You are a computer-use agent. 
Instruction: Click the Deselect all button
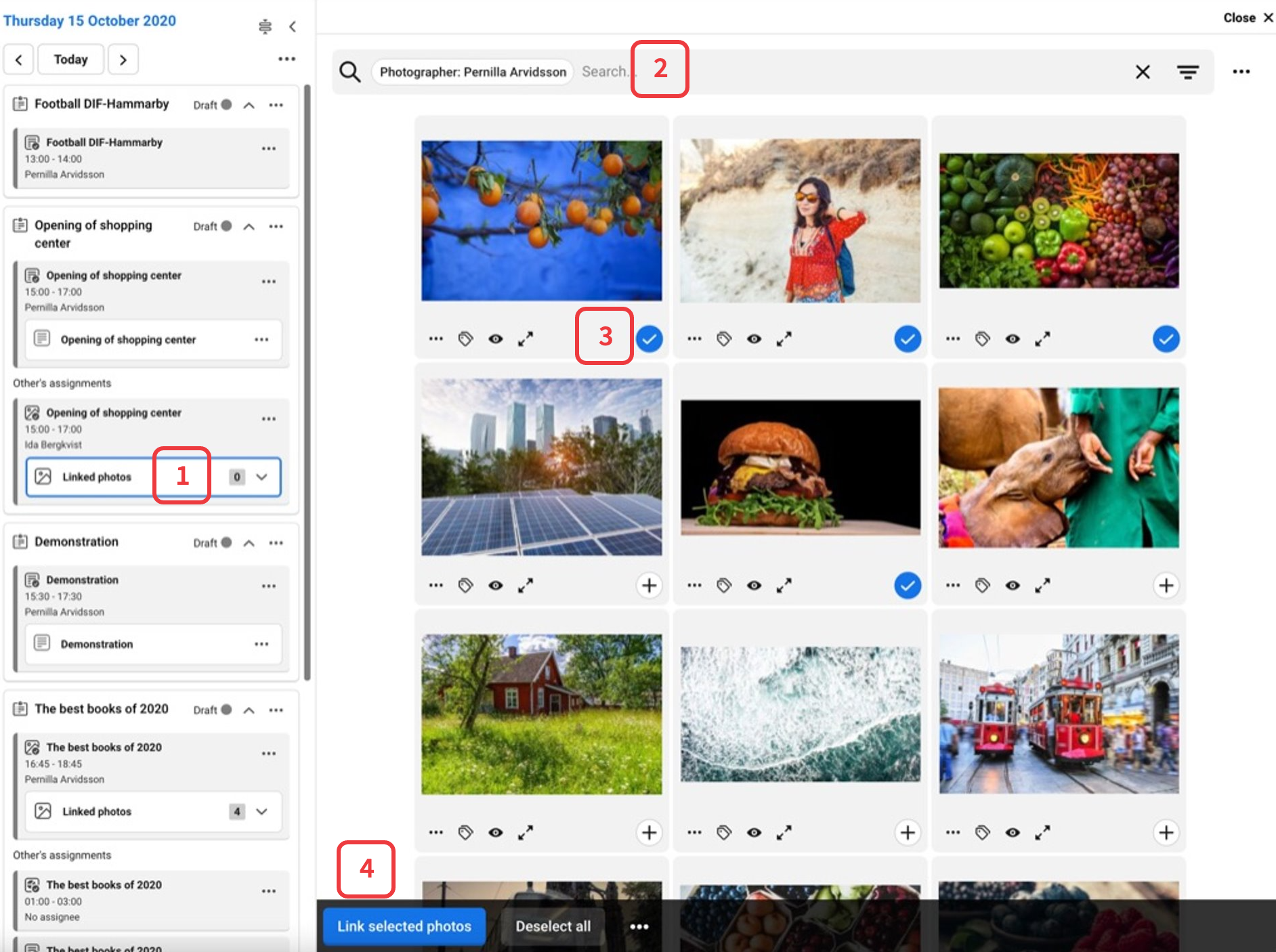click(553, 926)
